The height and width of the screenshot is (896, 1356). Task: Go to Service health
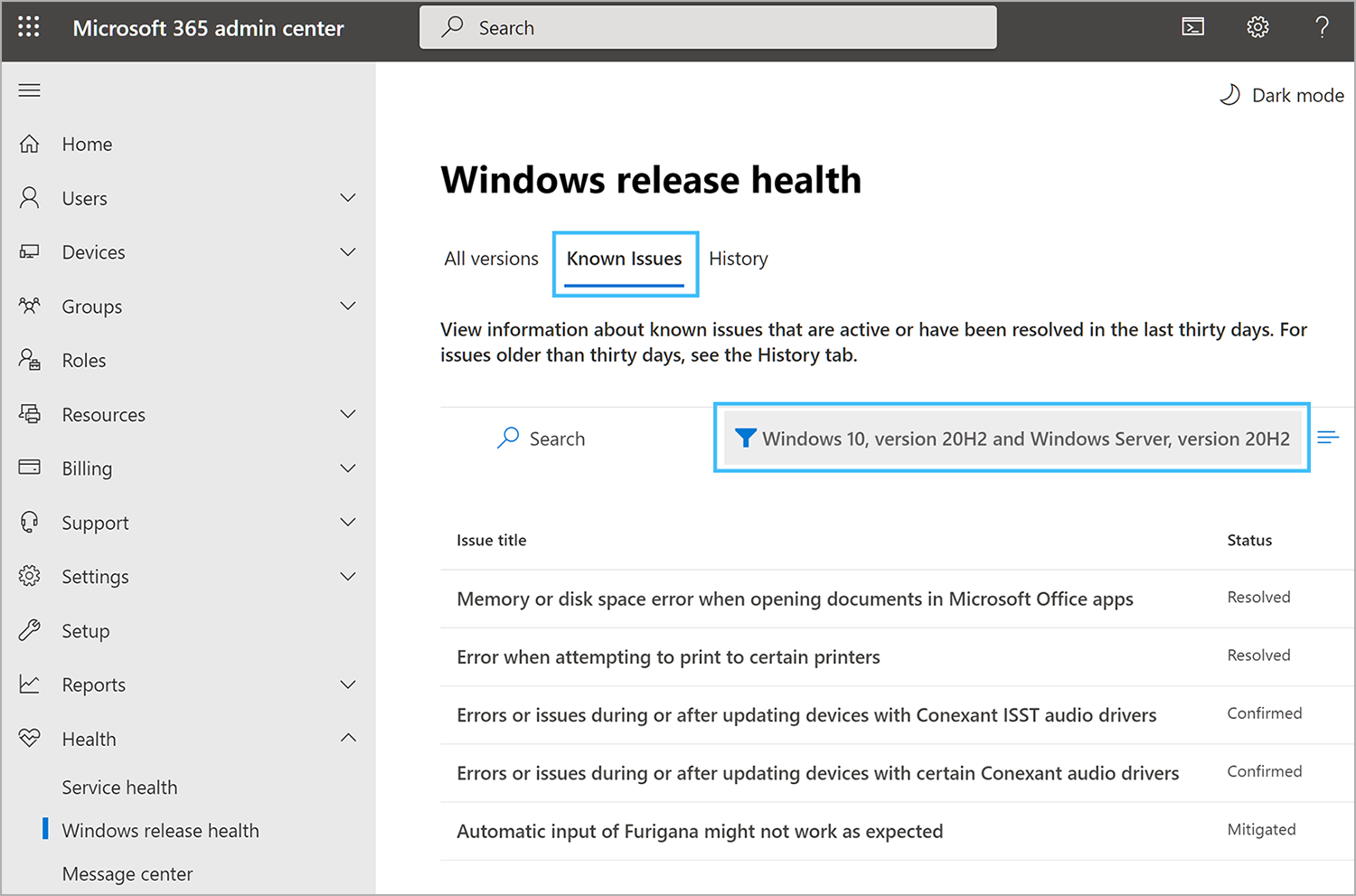click(118, 787)
